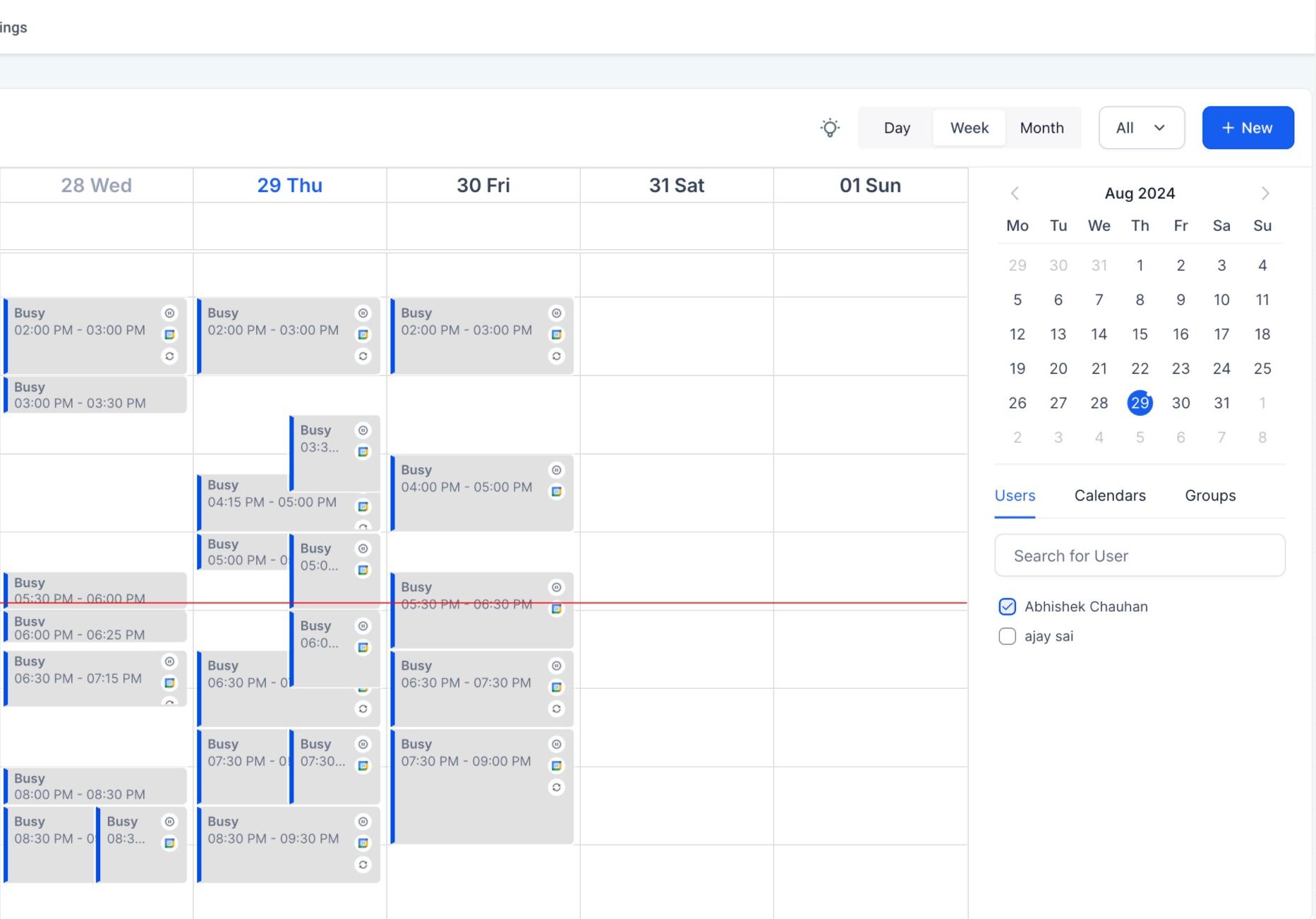Click the blue New button
1316x919 pixels.
pyautogui.click(x=1248, y=128)
